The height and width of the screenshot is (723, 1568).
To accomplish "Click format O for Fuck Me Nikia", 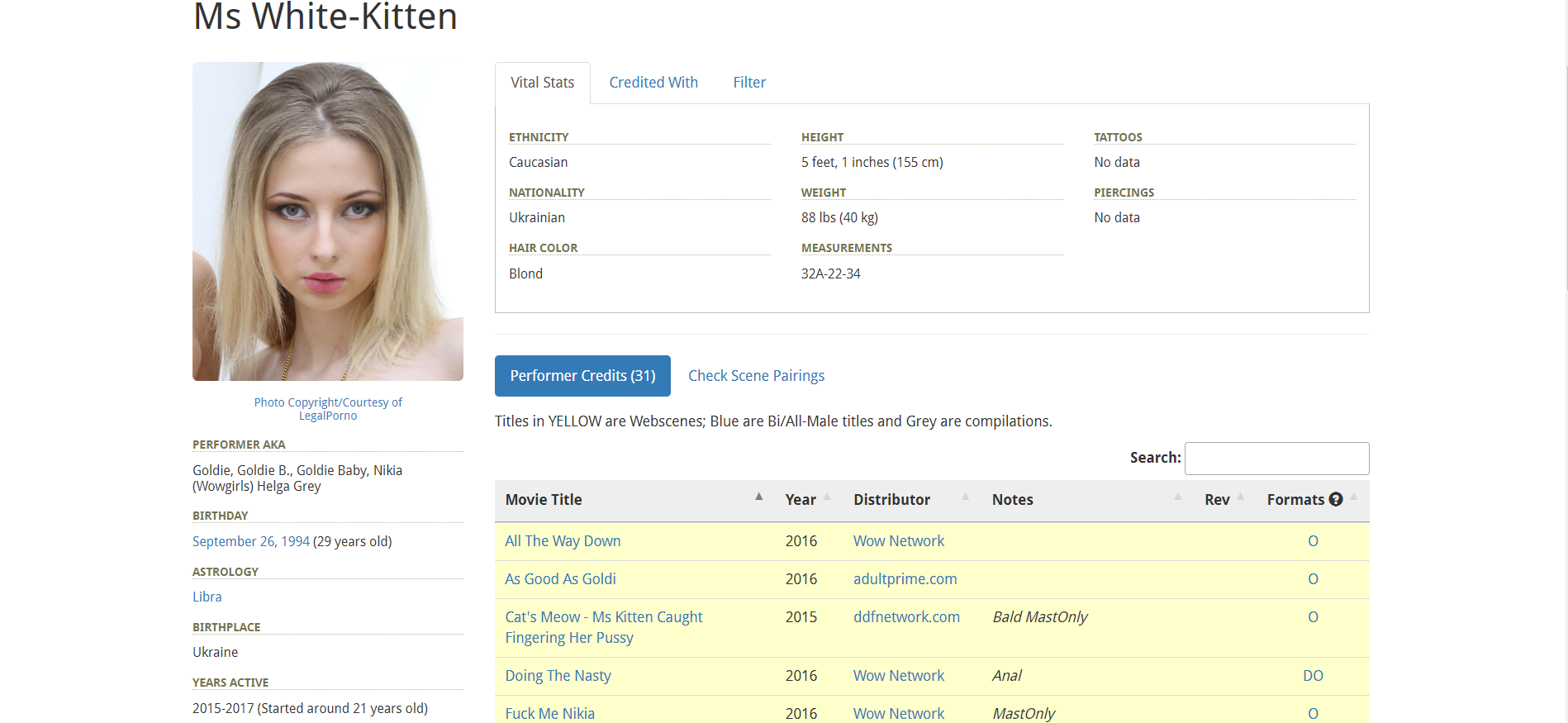I will pyautogui.click(x=1313, y=713).
